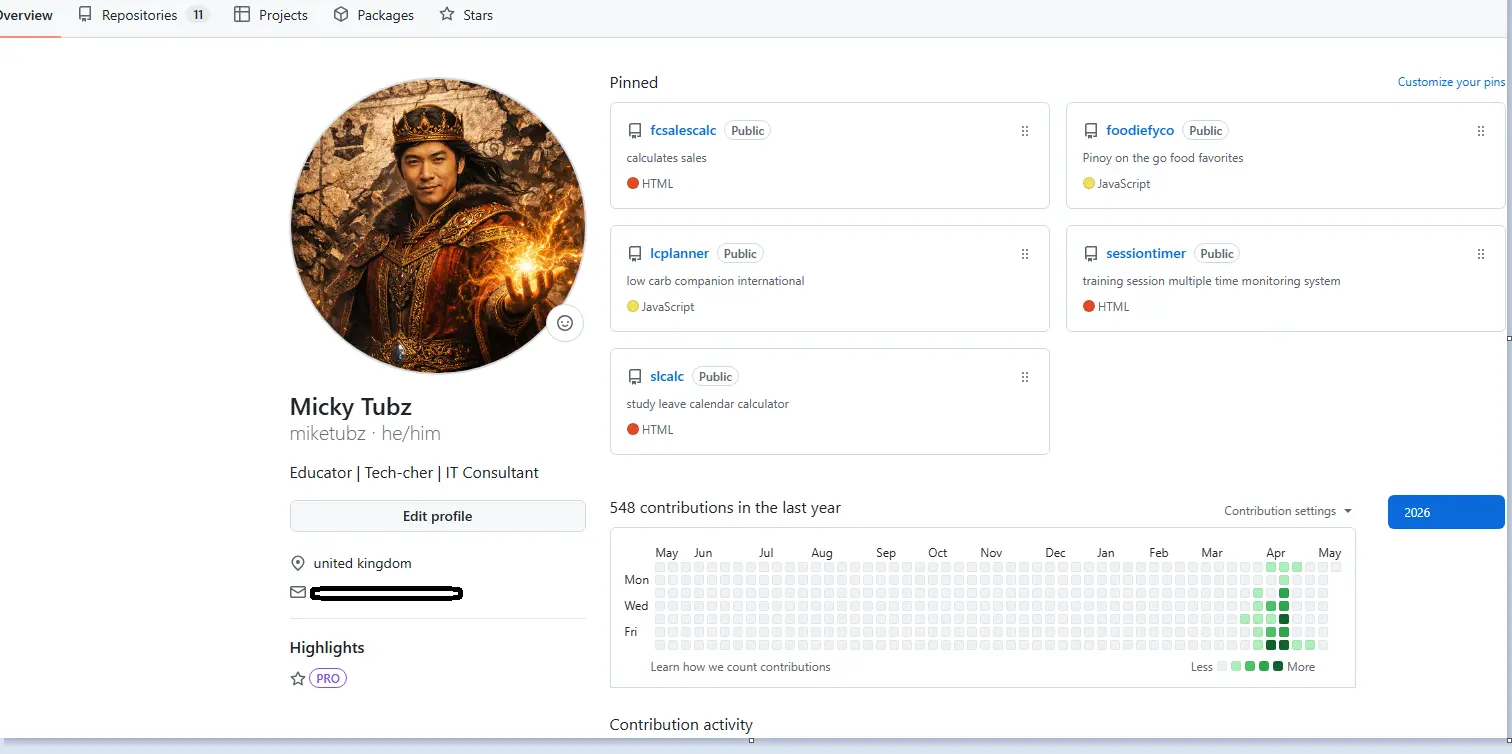Click the 'calculates sales' description
The height and width of the screenshot is (754, 1512).
click(667, 158)
